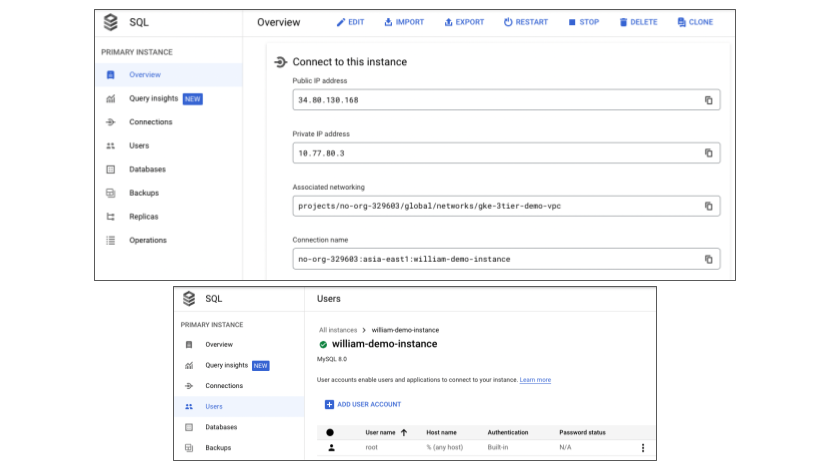Screen dimensions: 830x470
Task: Click Connections icon in top window sidebar
Action: pyautogui.click(x=111, y=122)
